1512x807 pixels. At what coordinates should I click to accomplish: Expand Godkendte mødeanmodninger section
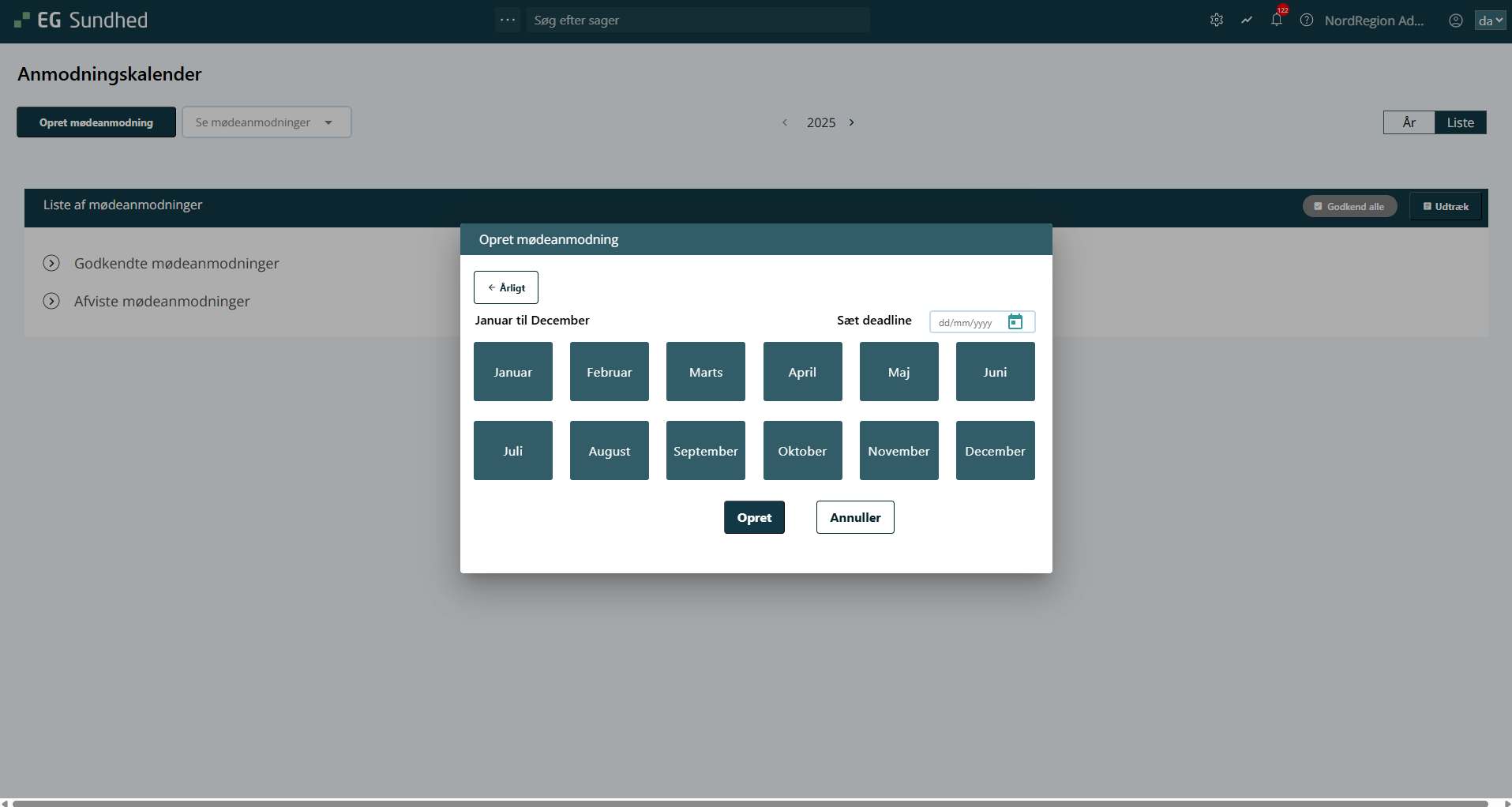[x=51, y=264]
